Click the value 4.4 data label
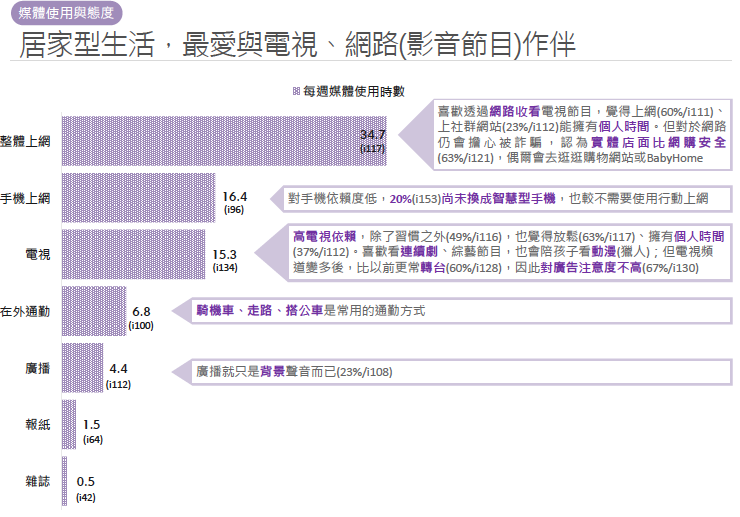This screenshot has width=740, height=517. point(118,369)
